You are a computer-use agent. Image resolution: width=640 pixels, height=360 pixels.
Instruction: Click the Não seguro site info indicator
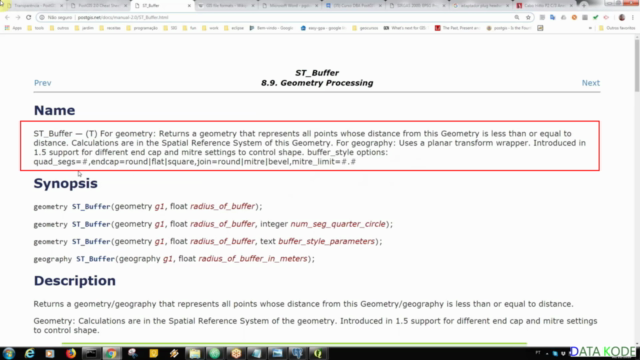[56, 18]
